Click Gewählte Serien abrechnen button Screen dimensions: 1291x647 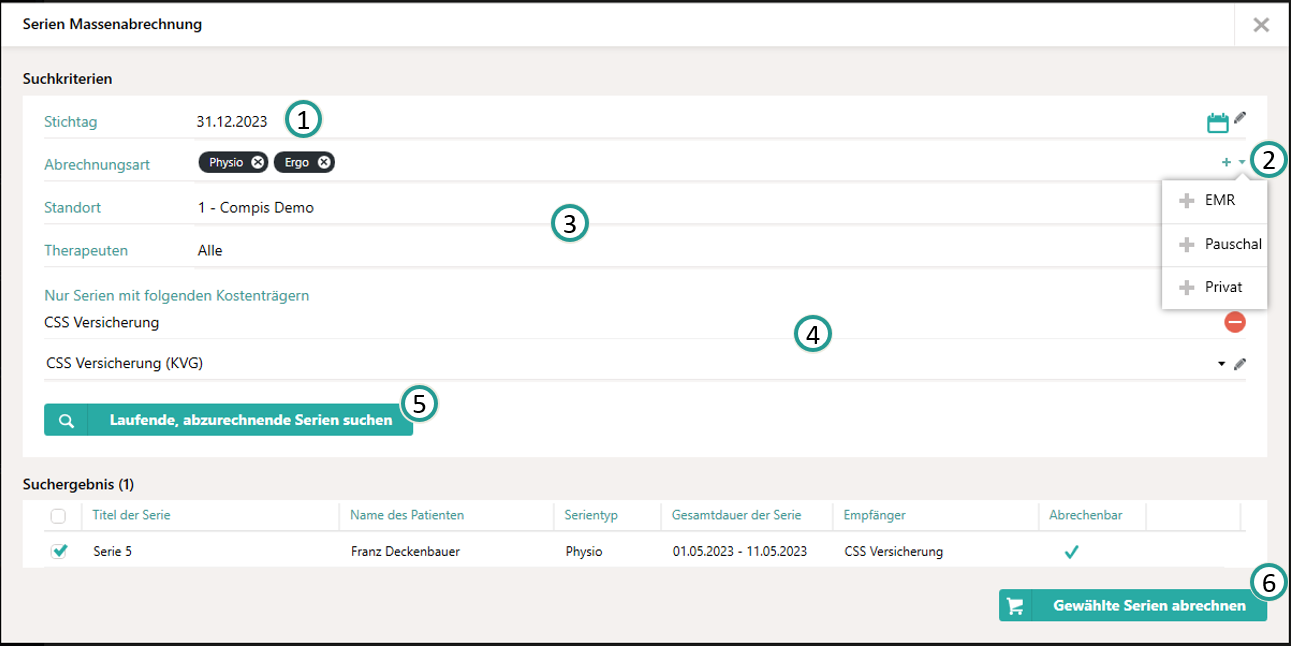pyautogui.click(x=1132, y=606)
